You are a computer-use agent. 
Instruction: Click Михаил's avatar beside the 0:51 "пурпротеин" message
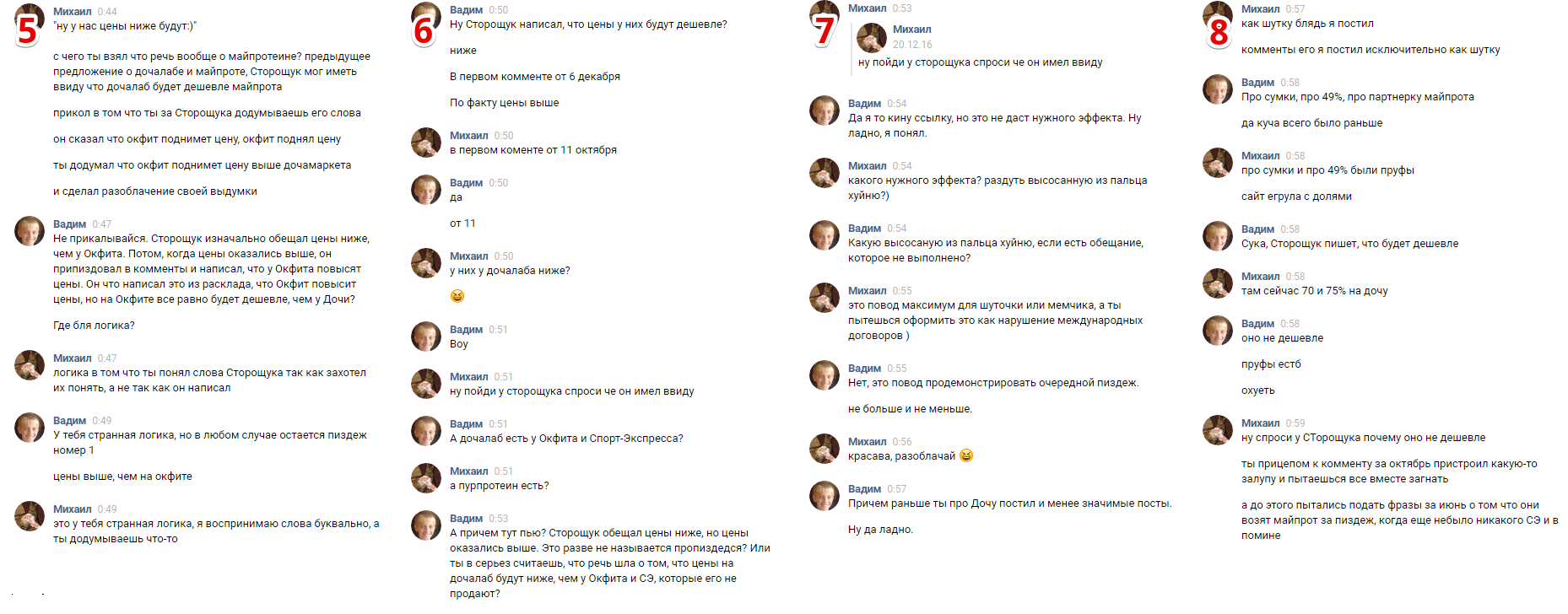pos(426,478)
